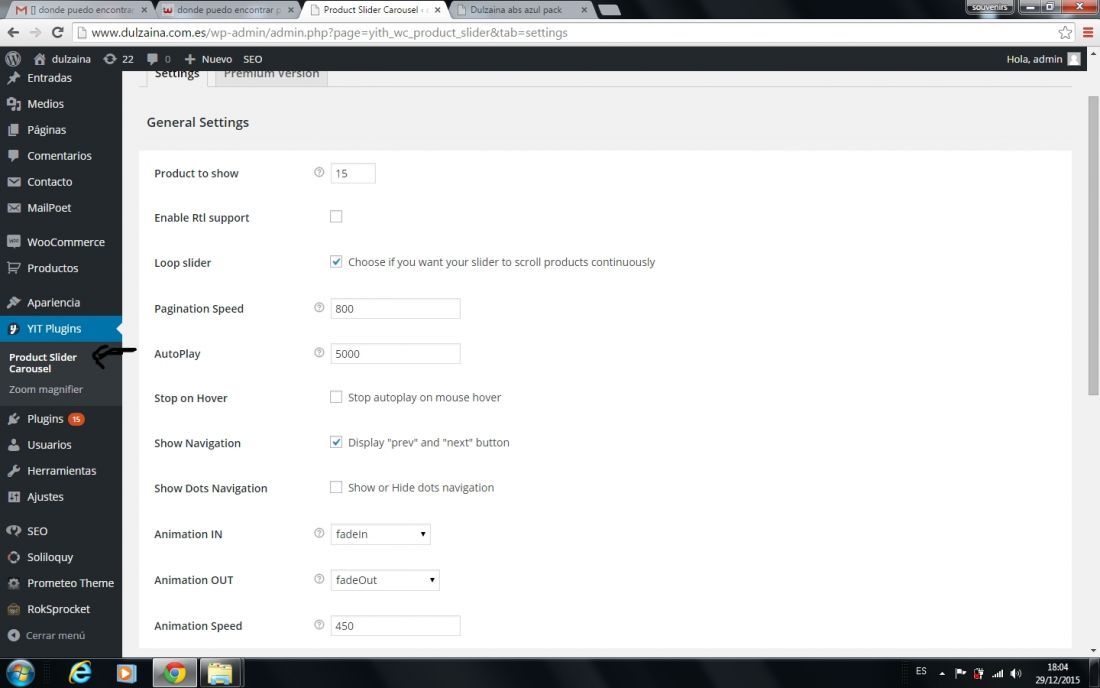This screenshot has width=1100, height=688.
Task: Click the page vertical scrollbar thumb
Action: tap(1093, 245)
